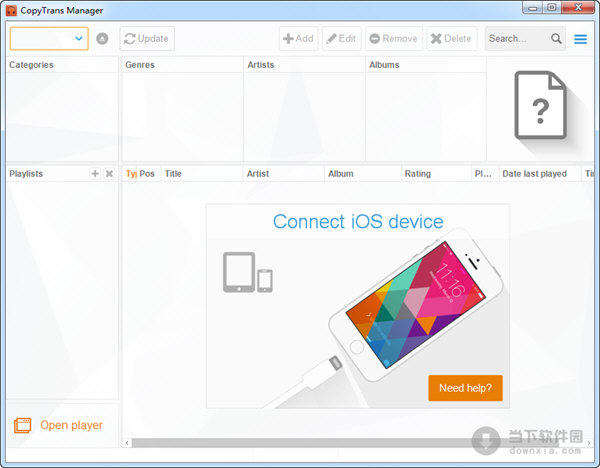The image size is (600, 468).
Task: Open the hamburger menu
Action: pyautogui.click(x=580, y=39)
